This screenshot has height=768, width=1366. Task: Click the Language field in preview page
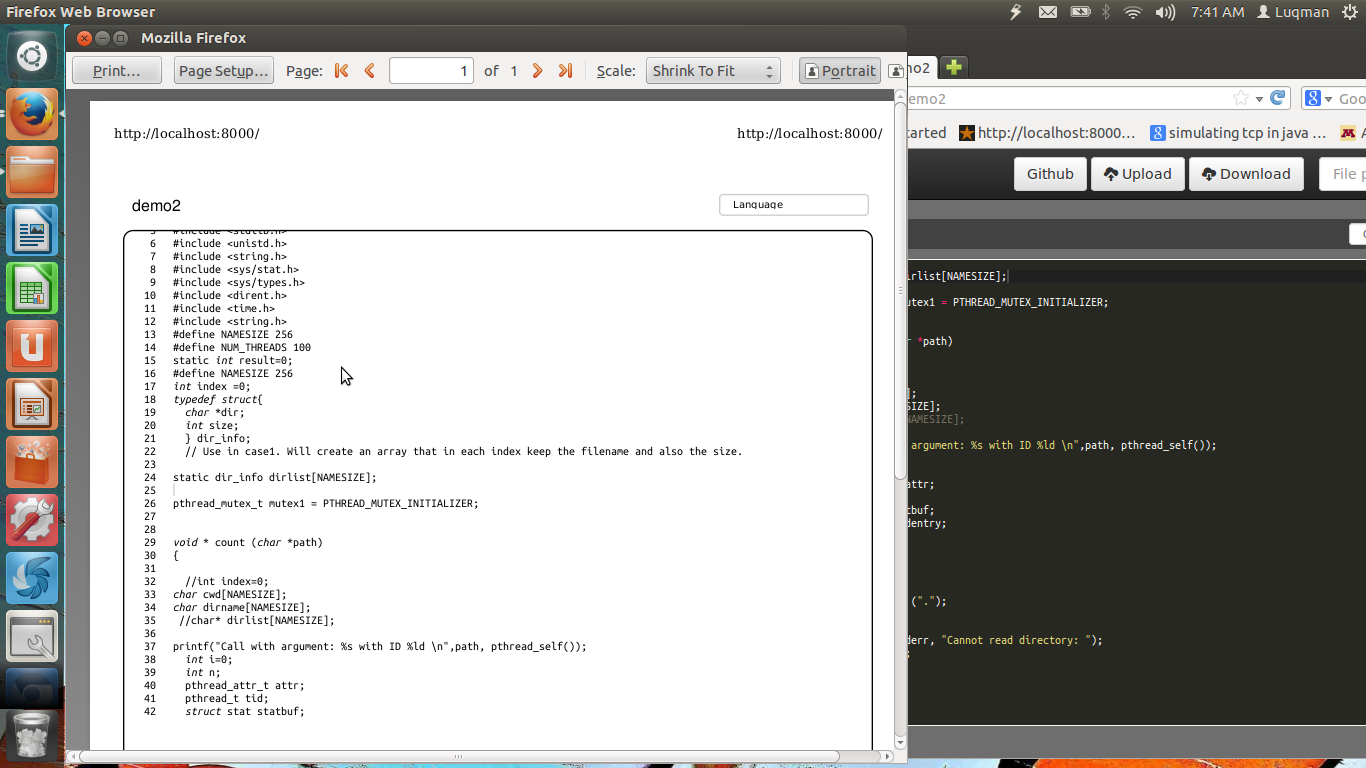tap(794, 204)
